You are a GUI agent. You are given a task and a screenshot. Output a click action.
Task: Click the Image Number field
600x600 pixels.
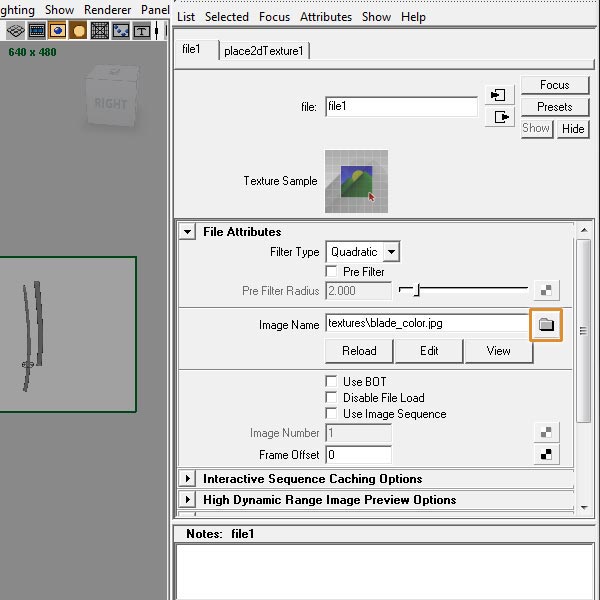(x=359, y=433)
